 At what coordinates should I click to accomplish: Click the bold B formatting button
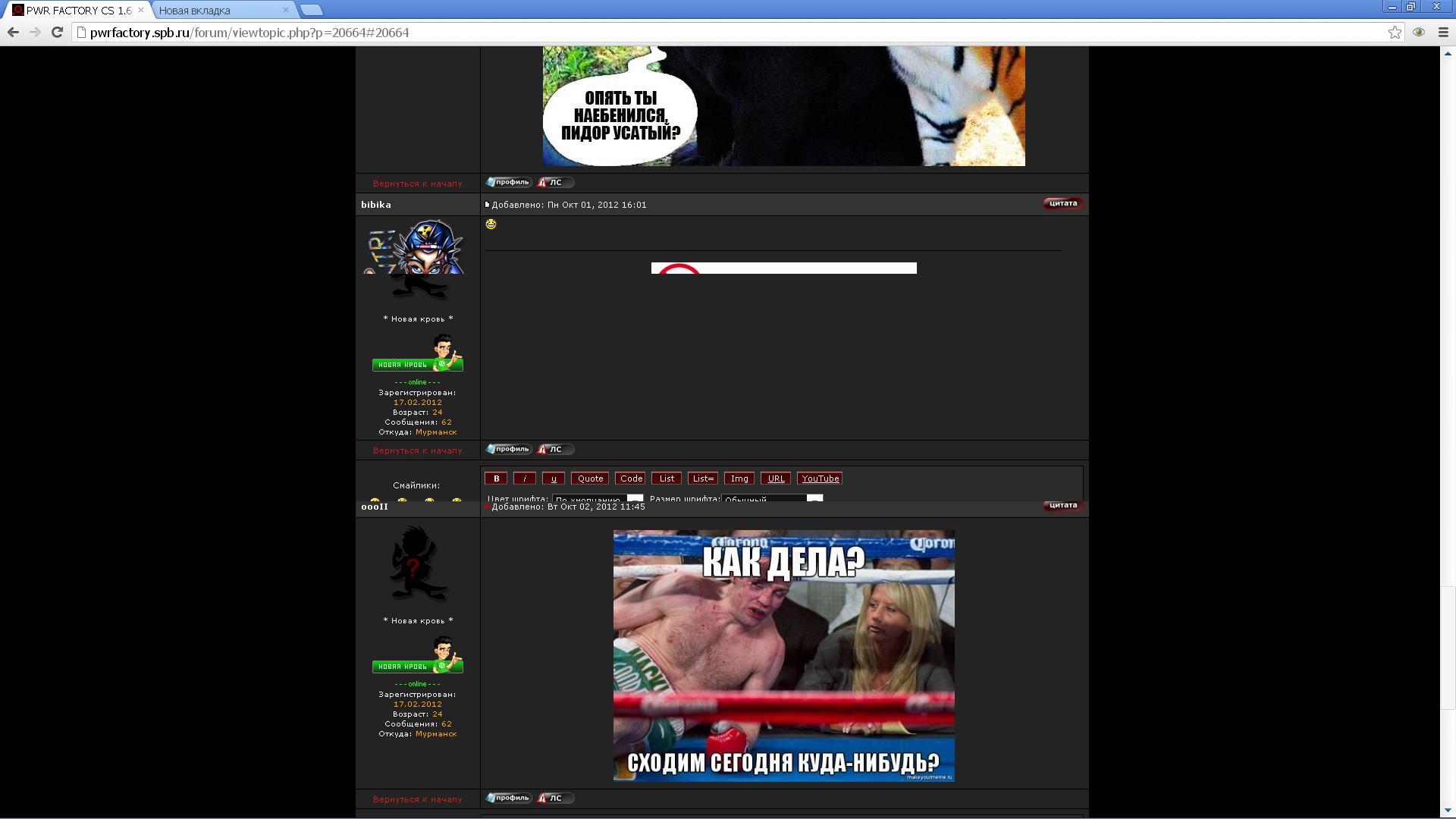[x=496, y=479]
